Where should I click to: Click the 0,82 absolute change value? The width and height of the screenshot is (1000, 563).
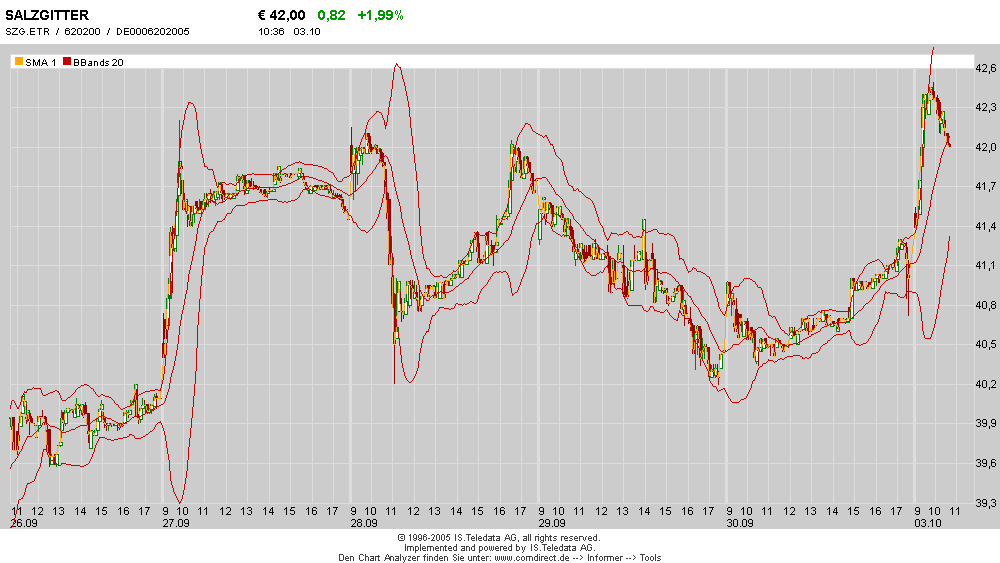pyautogui.click(x=331, y=15)
